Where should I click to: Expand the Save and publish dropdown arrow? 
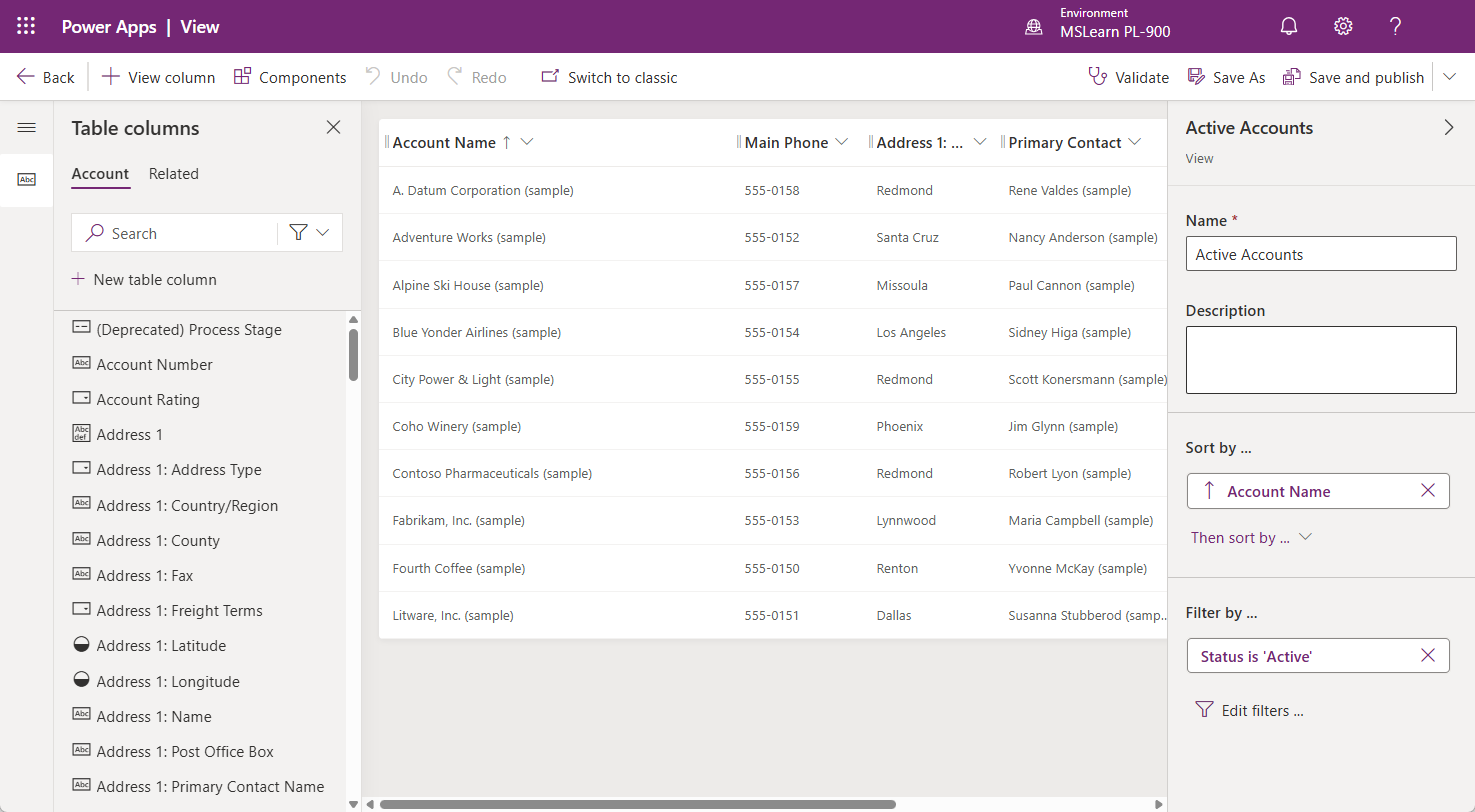coord(1449,77)
